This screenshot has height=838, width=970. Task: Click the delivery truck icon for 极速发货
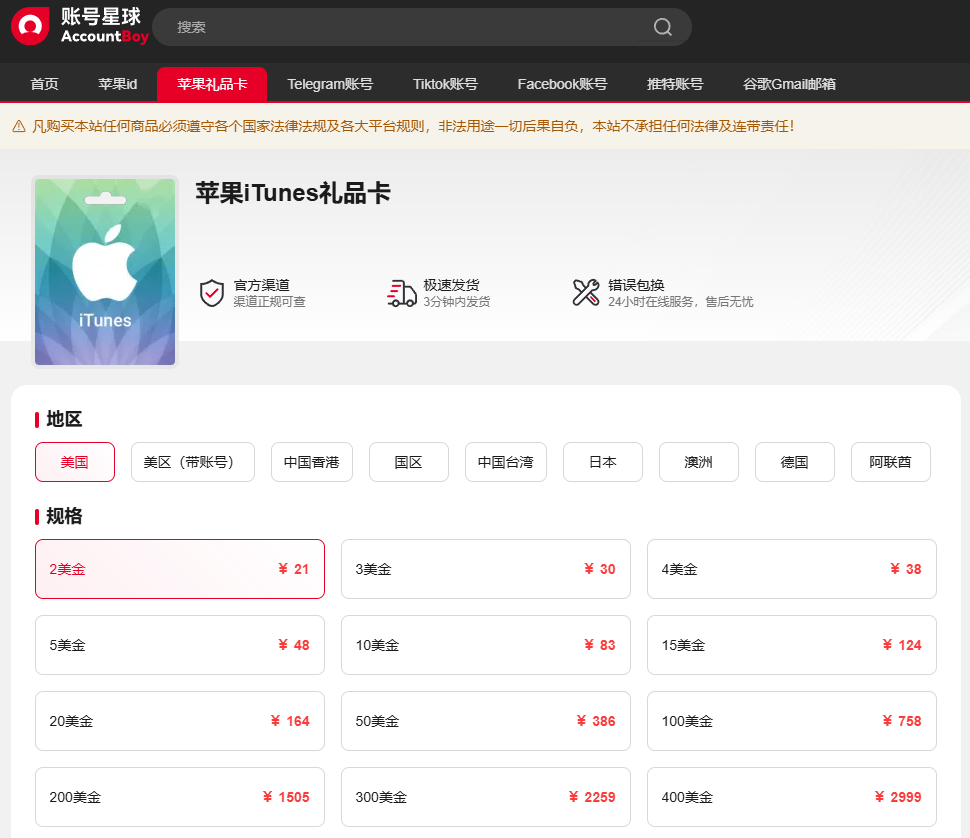click(401, 293)
